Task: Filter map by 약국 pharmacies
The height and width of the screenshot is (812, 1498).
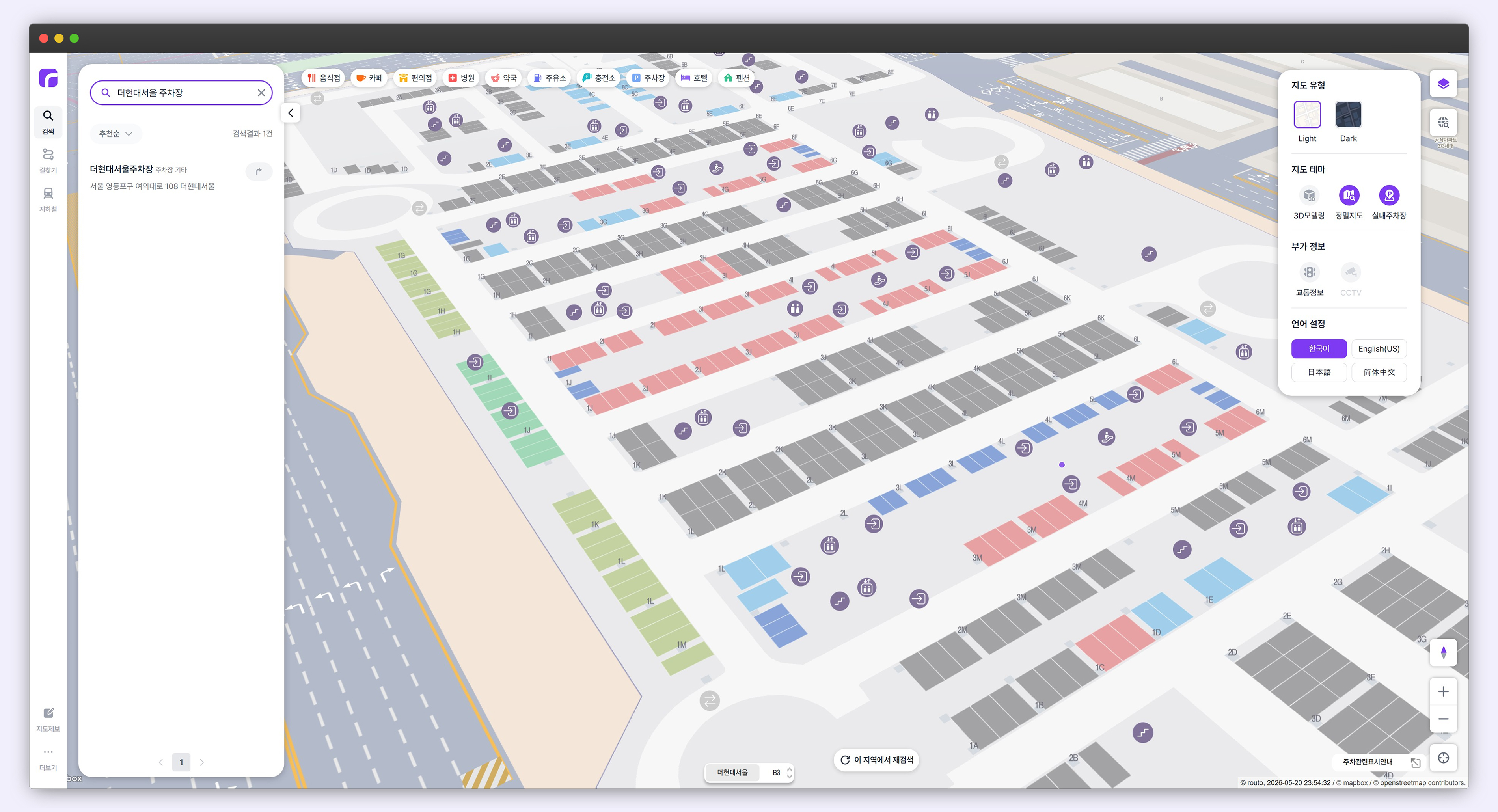Action: pos(503,78)
